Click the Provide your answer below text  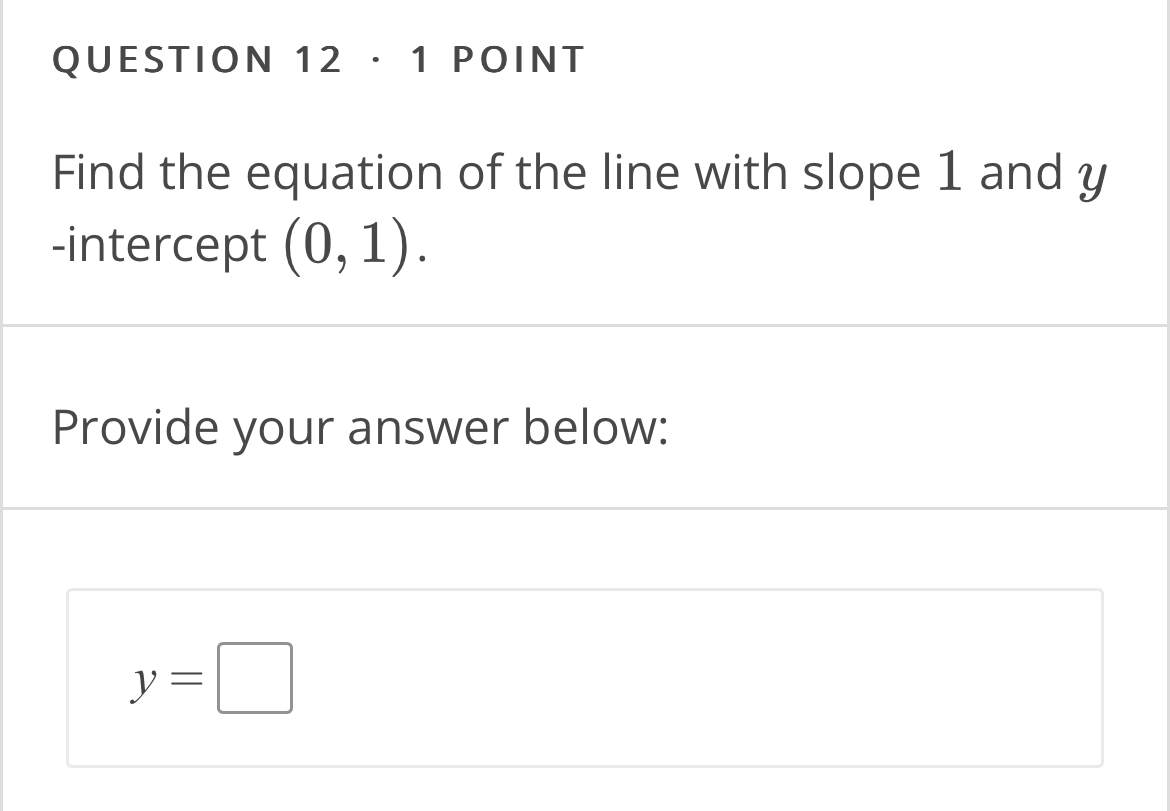(x=363, y=427)
